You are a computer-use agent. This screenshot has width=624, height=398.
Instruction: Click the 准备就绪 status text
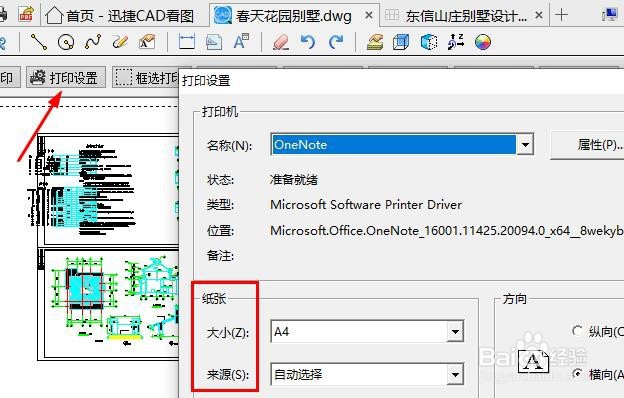[294, 180]
